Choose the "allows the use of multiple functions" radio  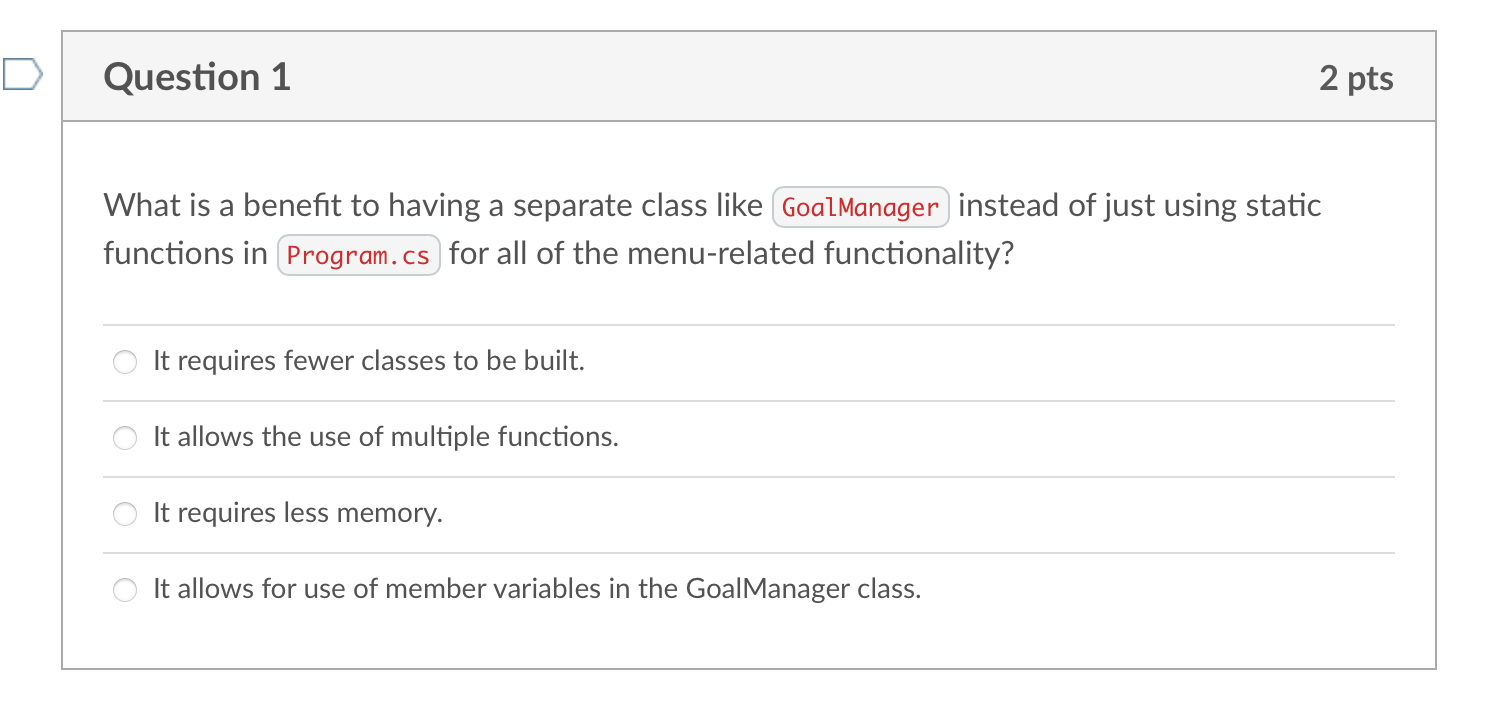(124, 438)
